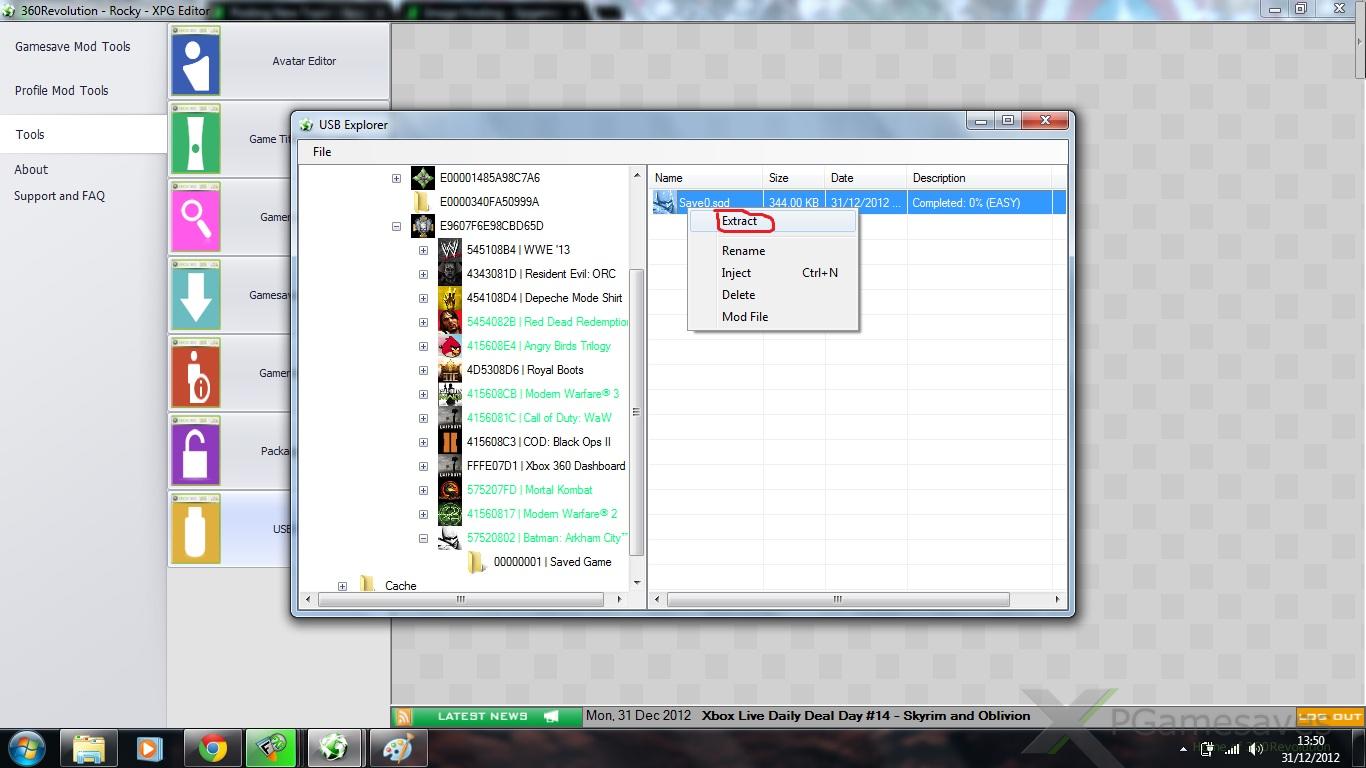The height and width of the screenshot is (768, 1366).
Task: Click the yellow USB drive icon
Action: (195, 528)
